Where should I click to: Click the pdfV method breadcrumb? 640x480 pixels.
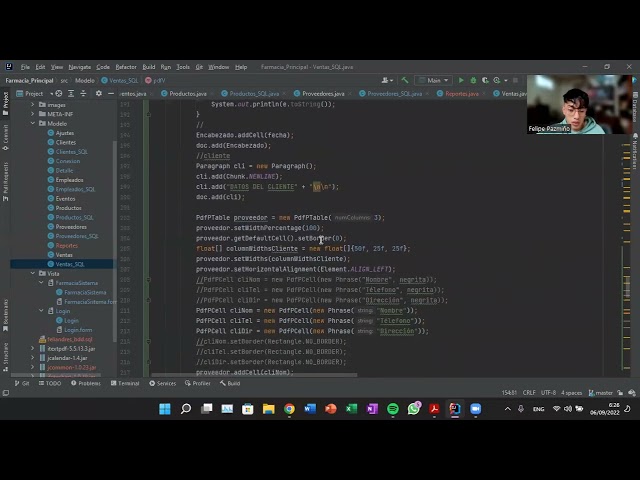tap(155, 80)
